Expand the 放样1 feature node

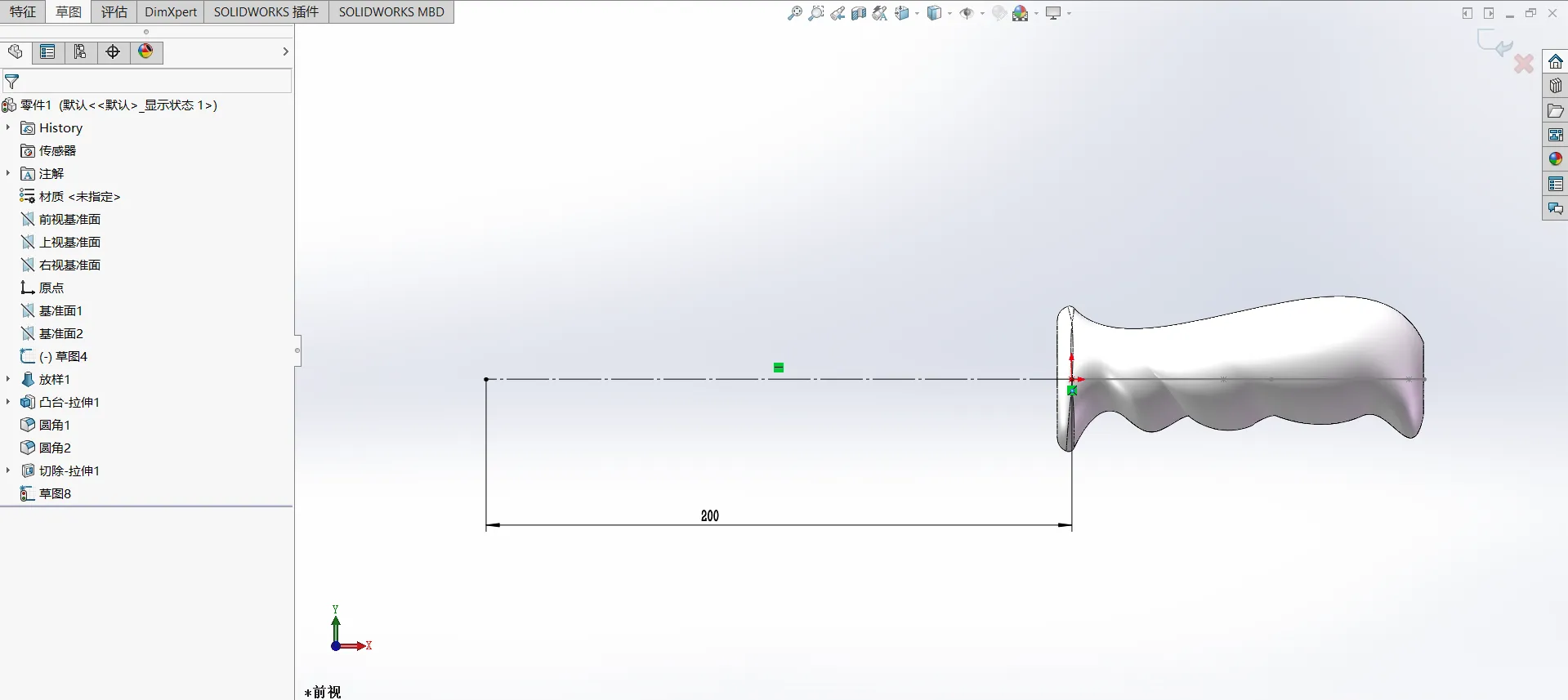click(8, 379)
